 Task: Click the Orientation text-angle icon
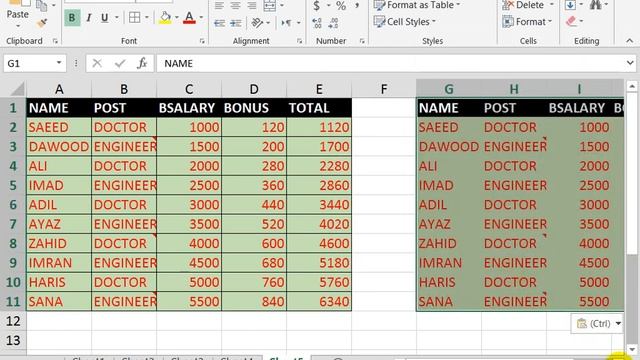point(257,23)
